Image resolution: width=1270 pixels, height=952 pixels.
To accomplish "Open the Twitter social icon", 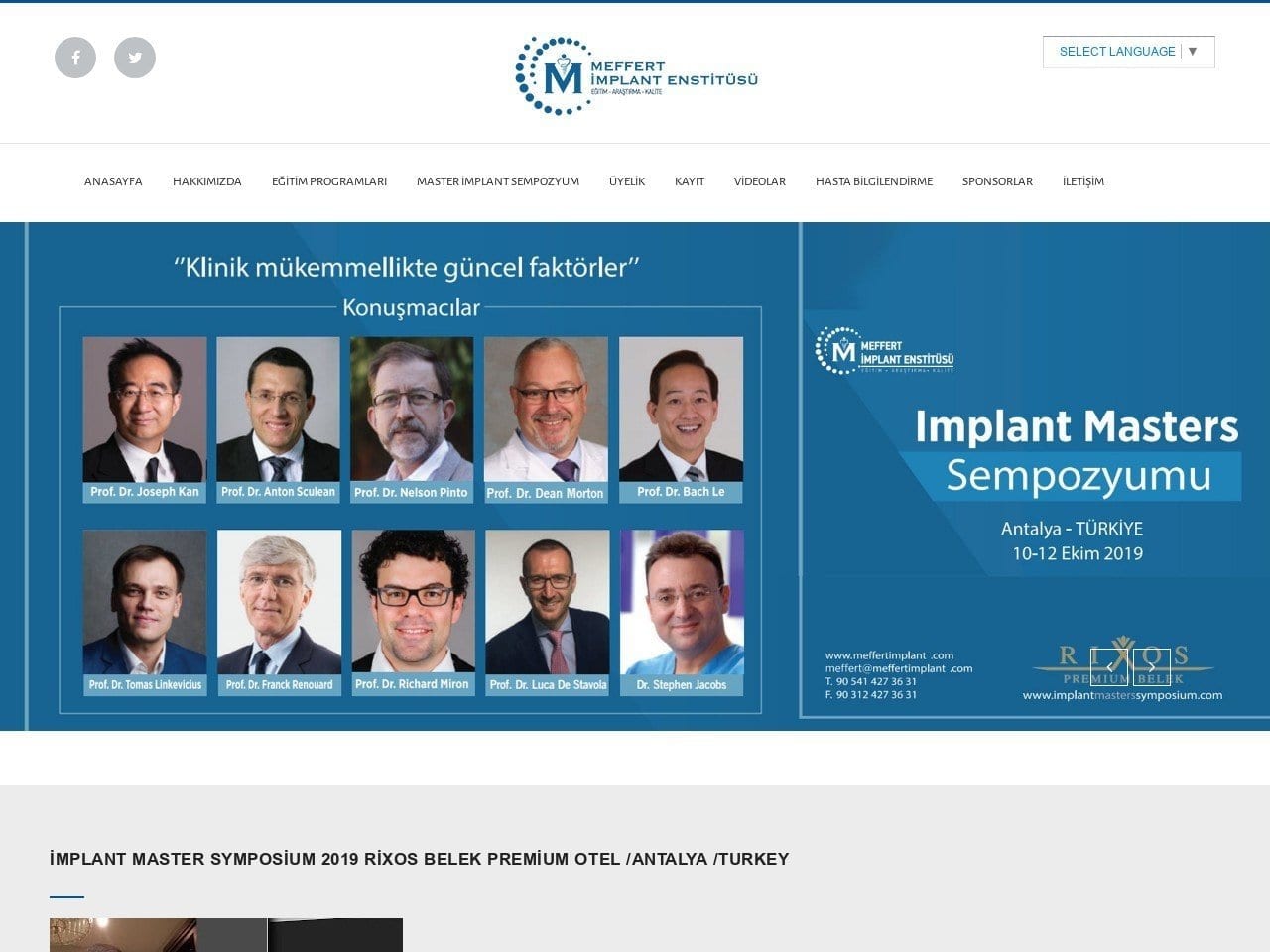I will (x=135, y=58).
